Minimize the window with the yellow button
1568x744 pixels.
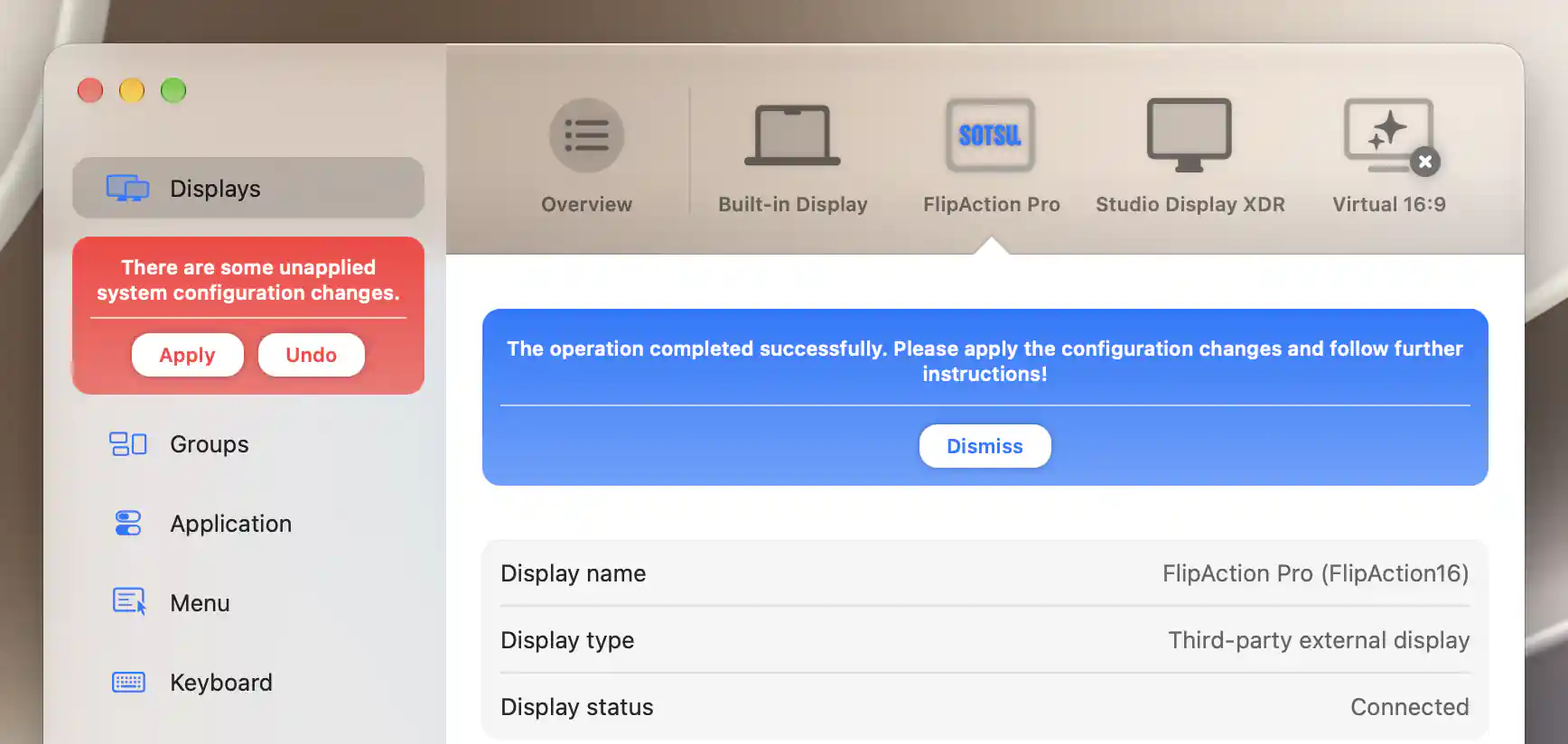point(132,90)
